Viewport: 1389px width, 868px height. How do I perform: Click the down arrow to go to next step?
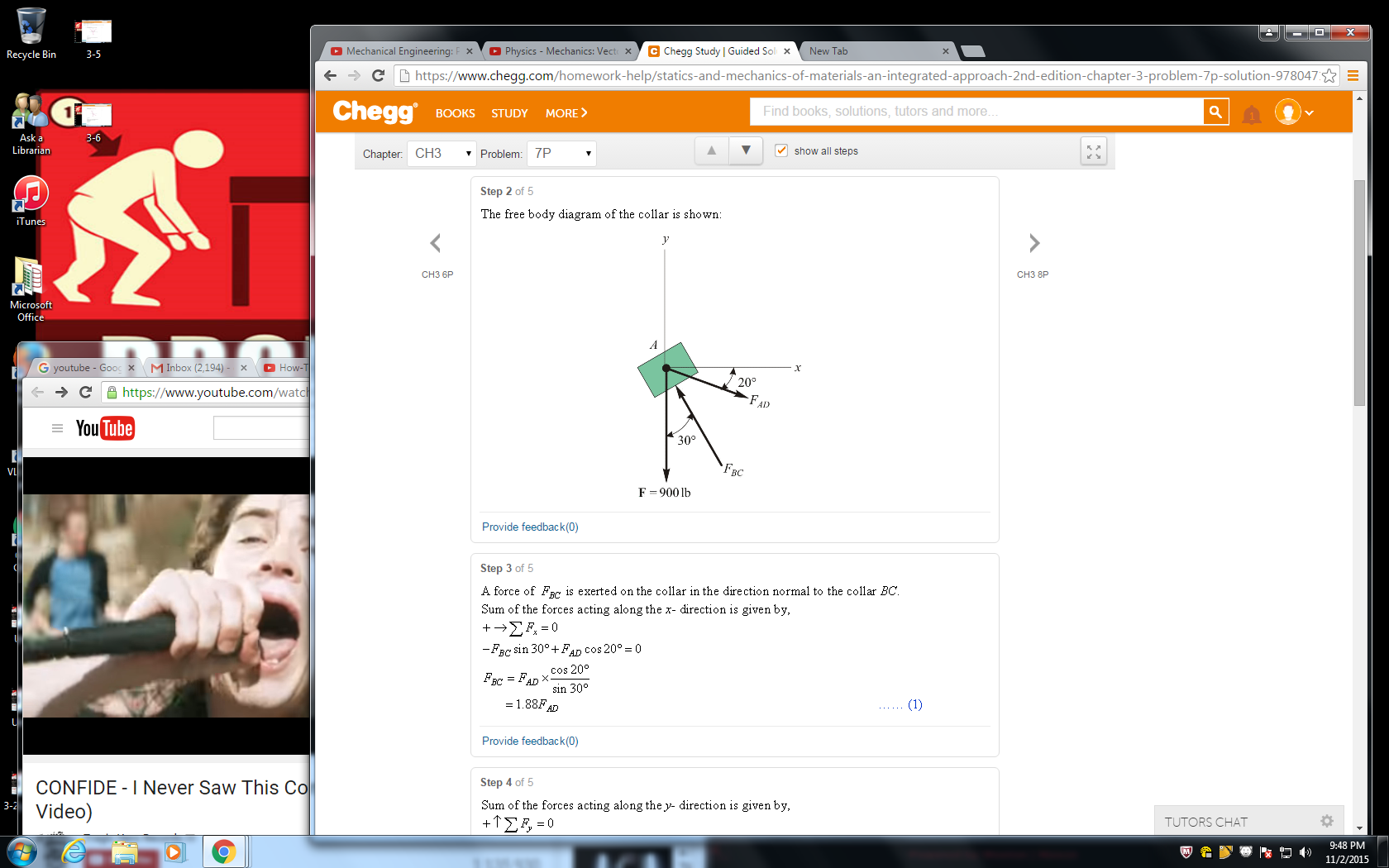click(746, 150)
